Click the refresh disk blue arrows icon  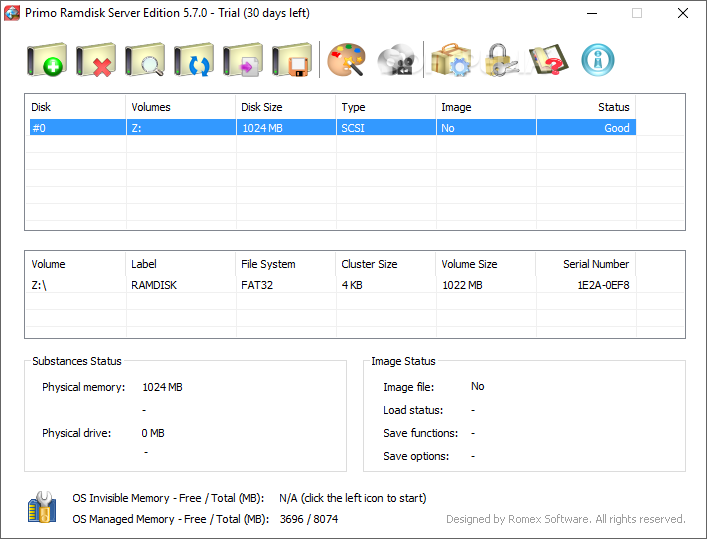click(x=194, y=60)
